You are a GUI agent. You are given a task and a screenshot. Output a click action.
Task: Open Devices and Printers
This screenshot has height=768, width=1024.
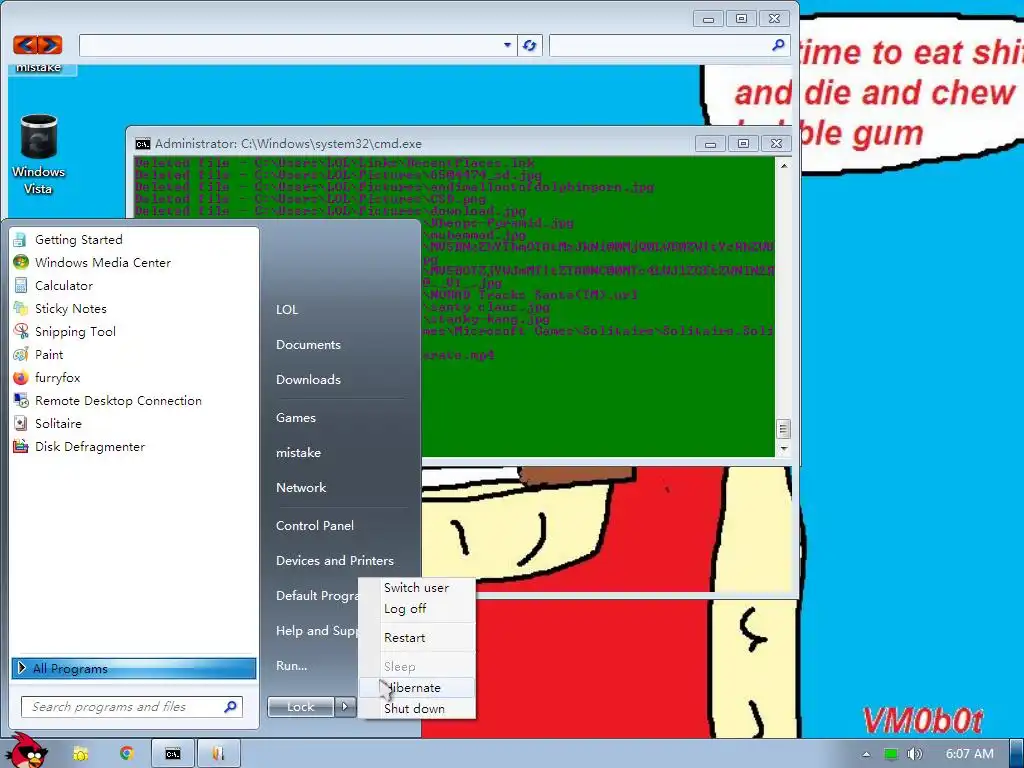pos(335,561)
